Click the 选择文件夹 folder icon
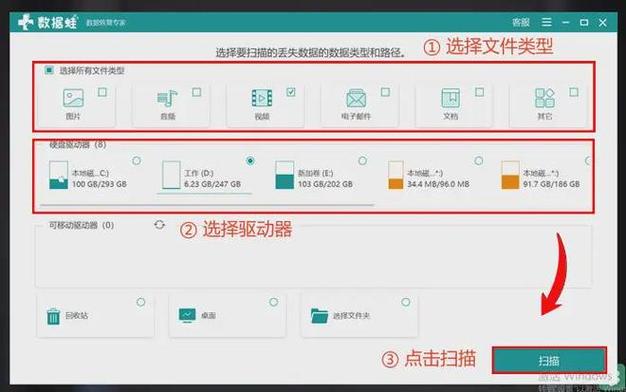The width and height of the screenshot is (626, 392). [x=319, y=316]
